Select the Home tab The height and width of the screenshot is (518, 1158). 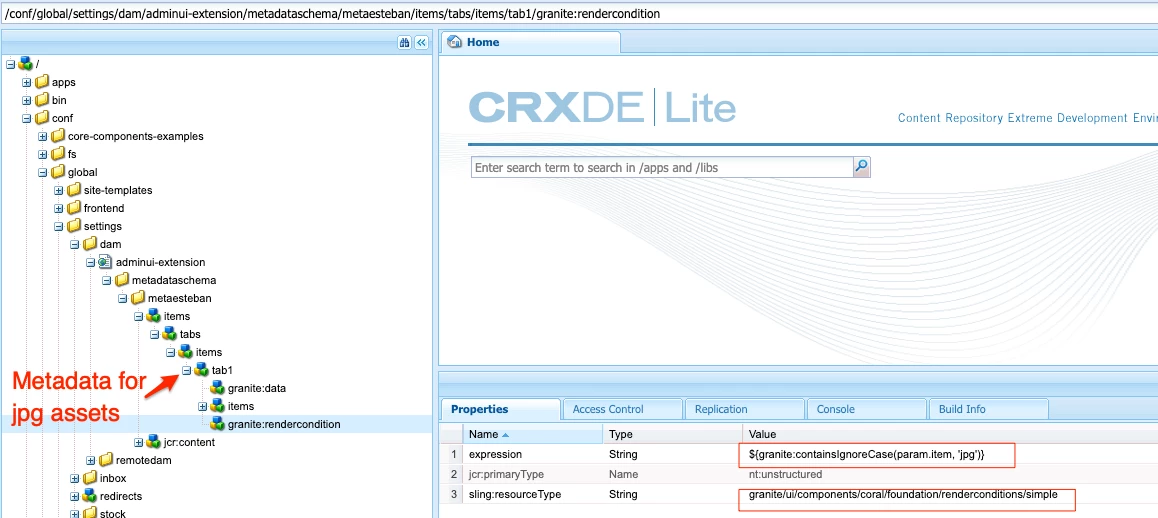point(531,42)
